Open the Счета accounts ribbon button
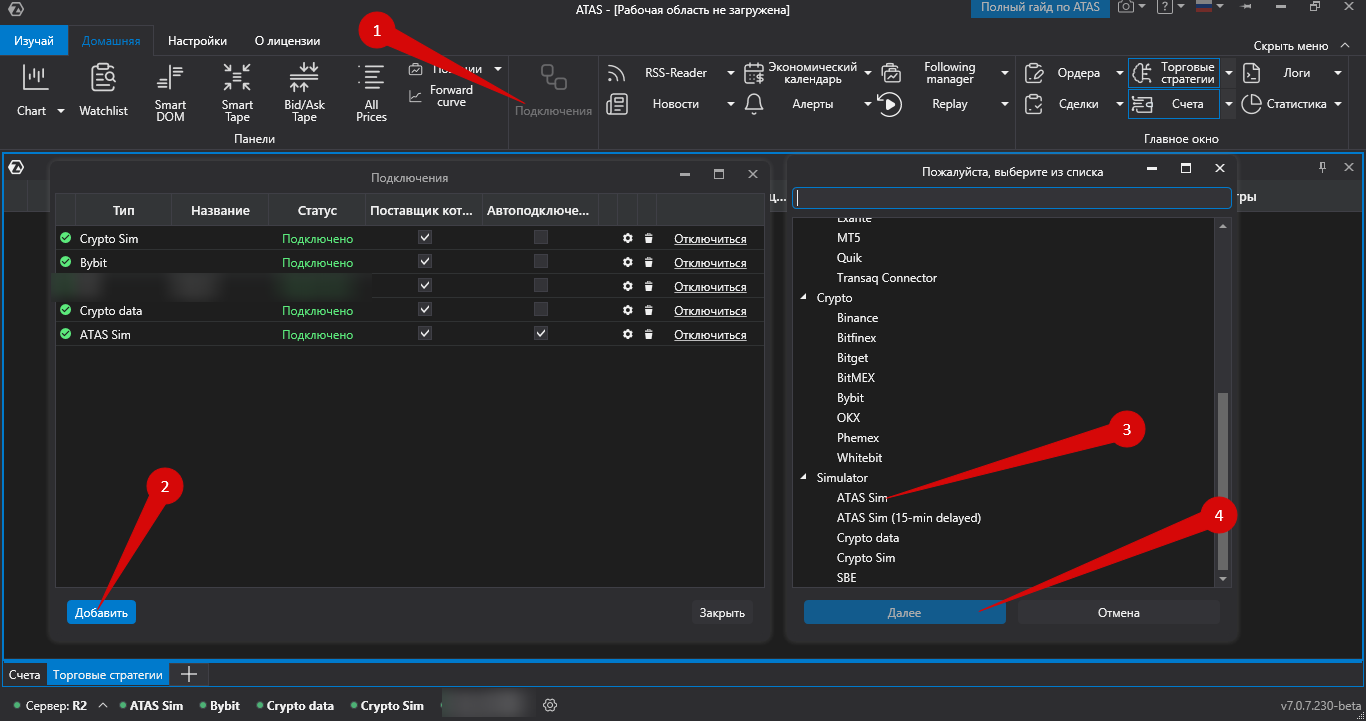 pyautogui.click(x=1174, y=104)
